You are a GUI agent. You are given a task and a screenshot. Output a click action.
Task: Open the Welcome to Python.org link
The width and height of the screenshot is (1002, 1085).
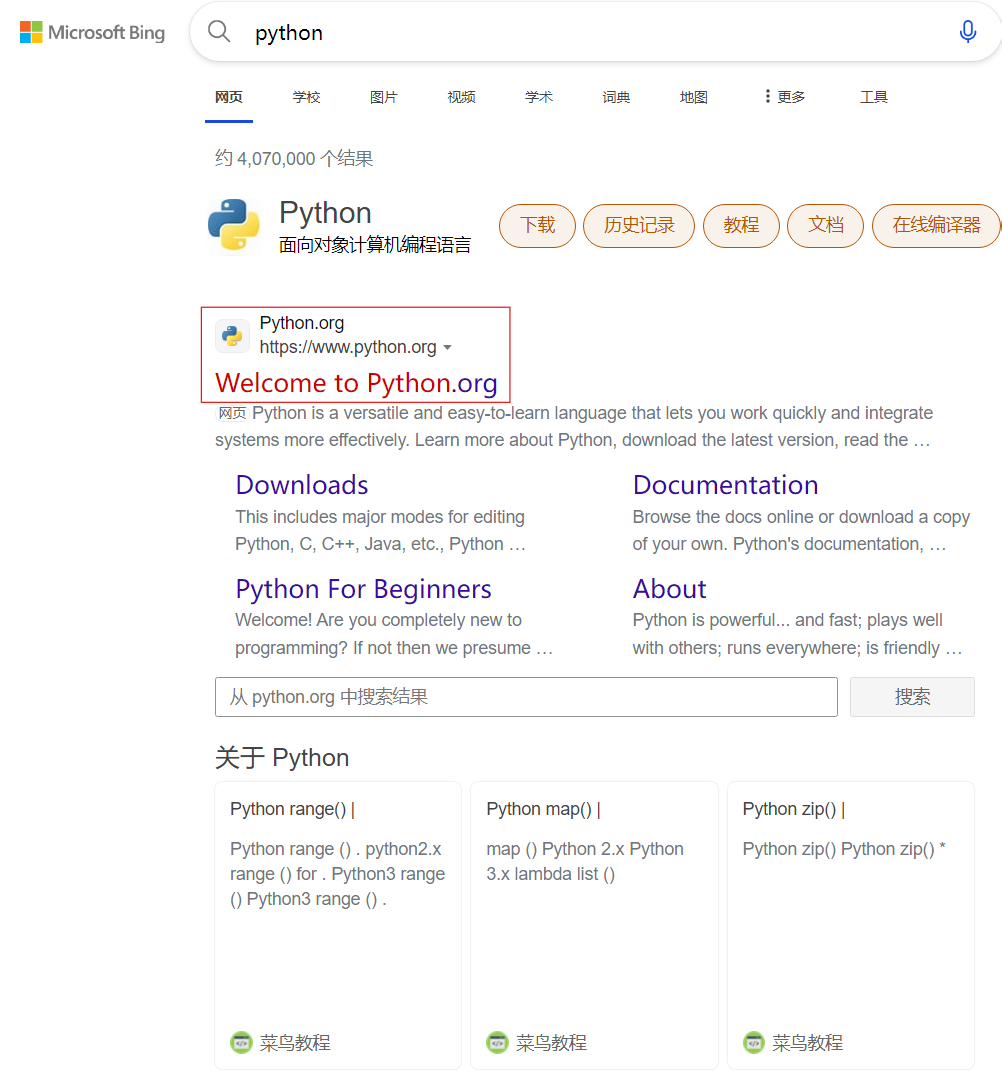click(355, 383)
